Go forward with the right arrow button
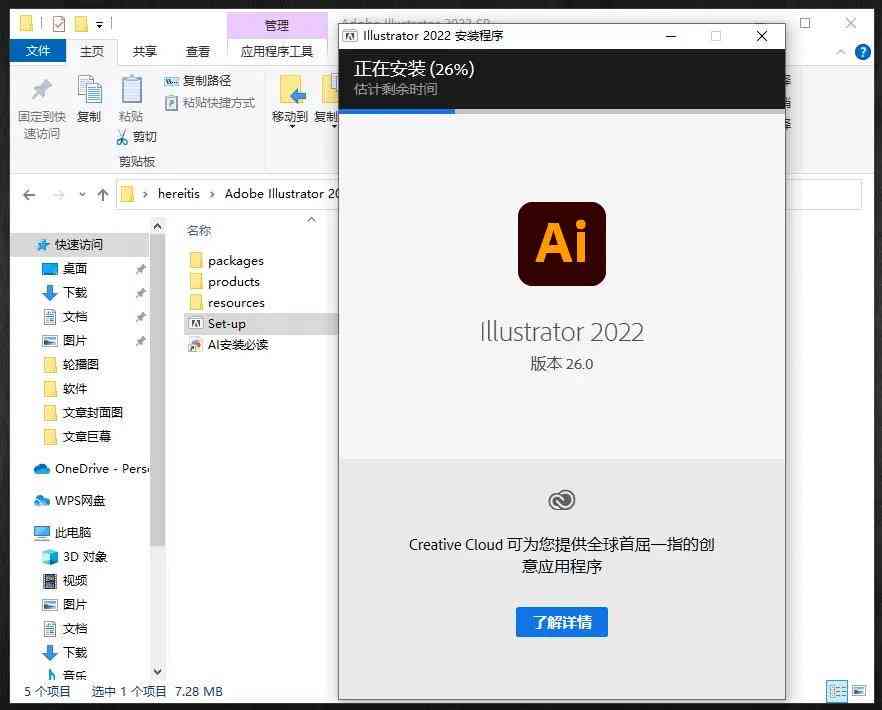This screenshot has height=710, width=882. tap(58, 195)
